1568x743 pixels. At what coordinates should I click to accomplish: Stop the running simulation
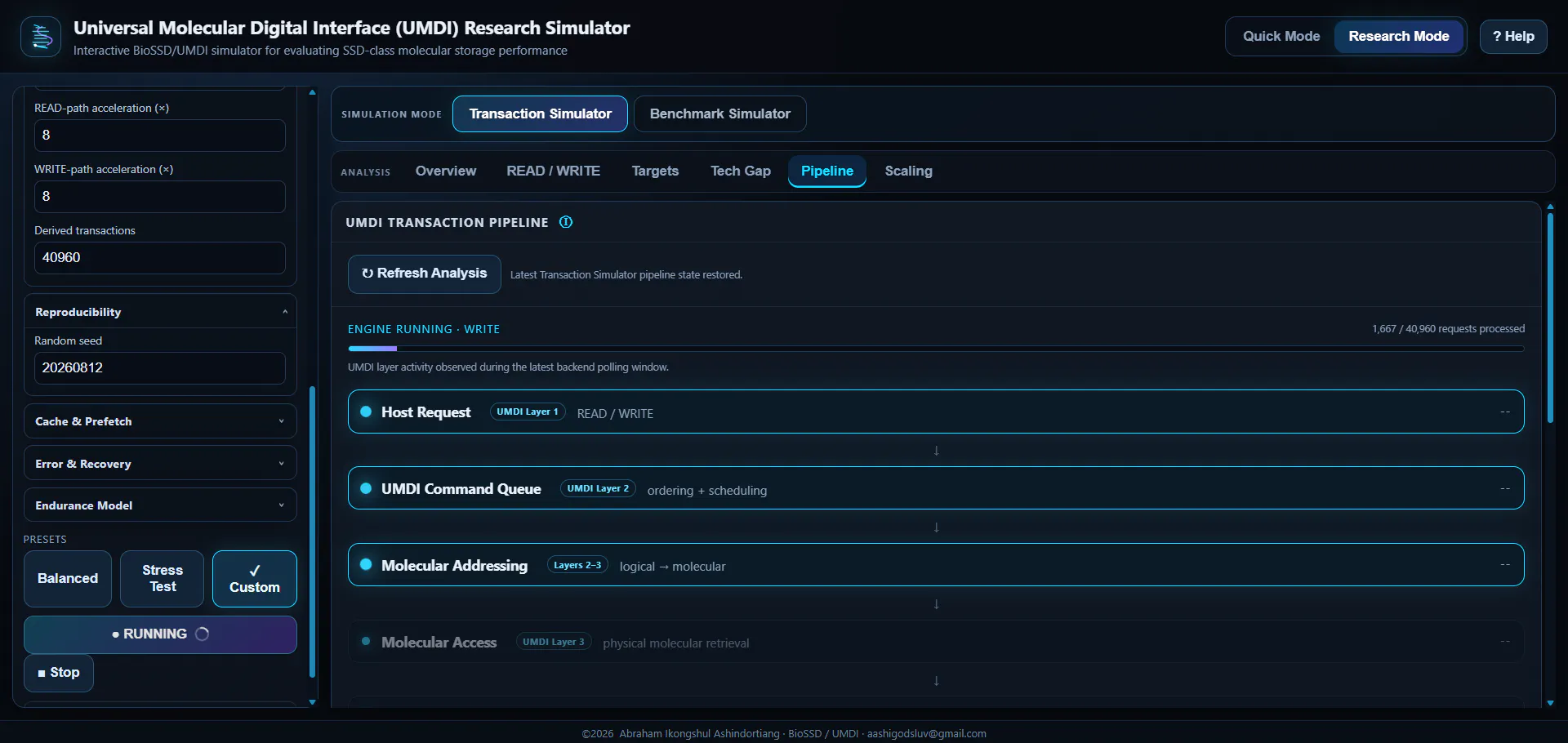[x=59, y=674]
